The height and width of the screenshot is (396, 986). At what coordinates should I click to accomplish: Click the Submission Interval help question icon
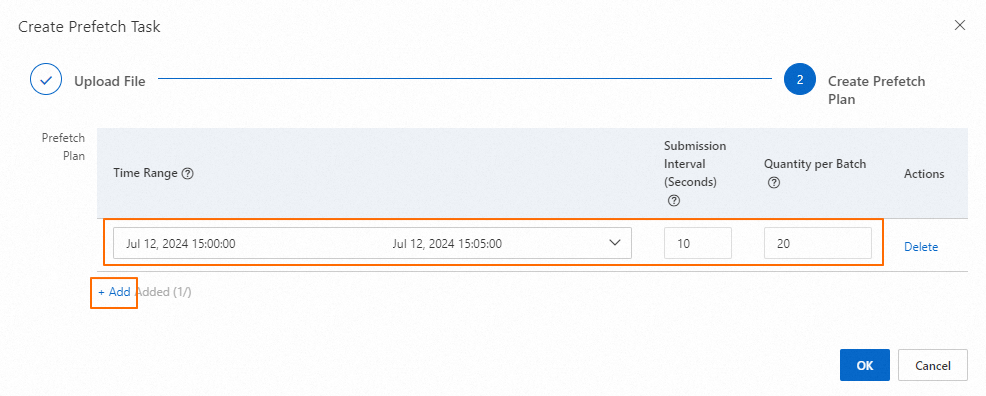674,201
